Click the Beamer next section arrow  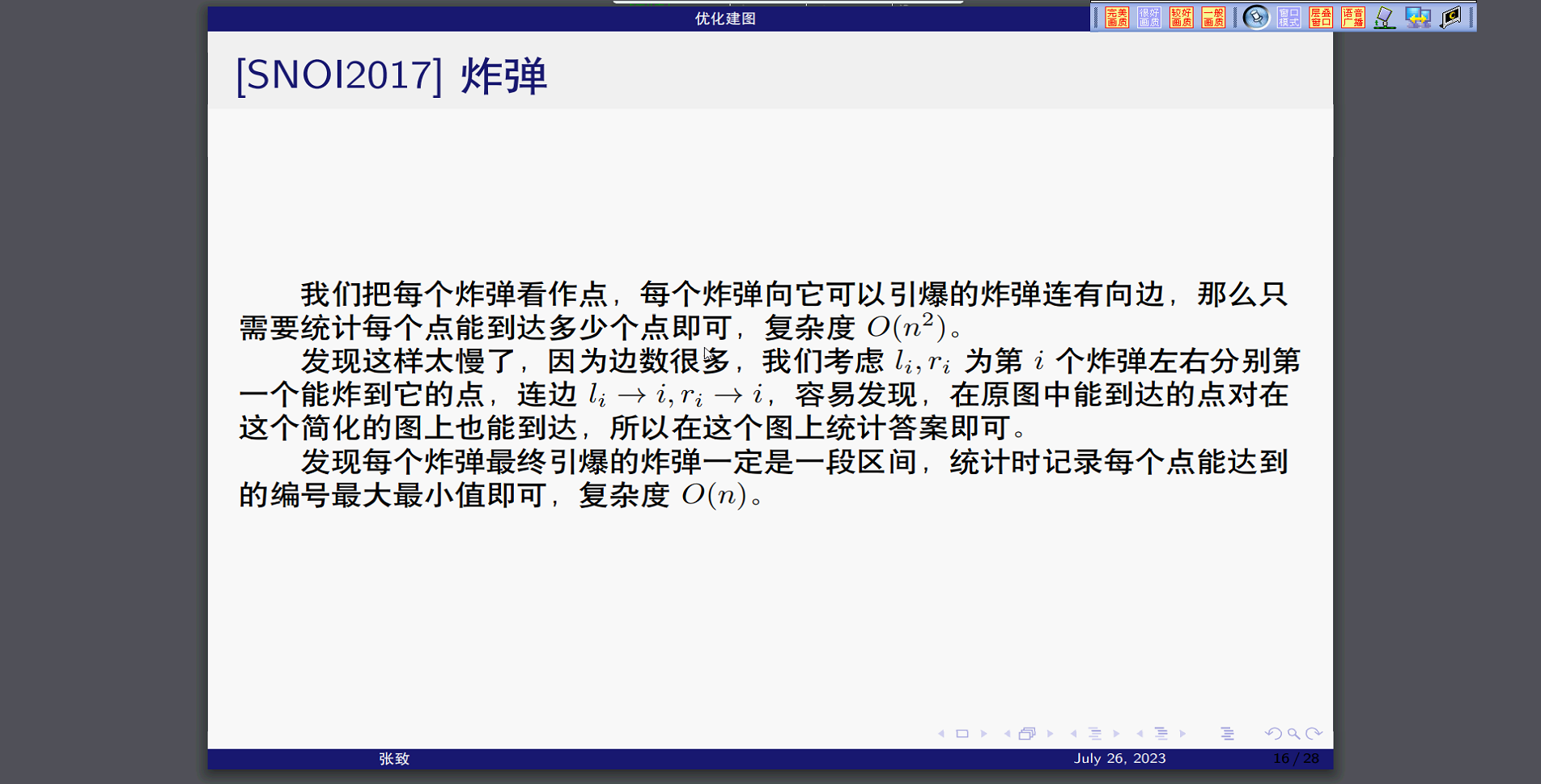1183,734
